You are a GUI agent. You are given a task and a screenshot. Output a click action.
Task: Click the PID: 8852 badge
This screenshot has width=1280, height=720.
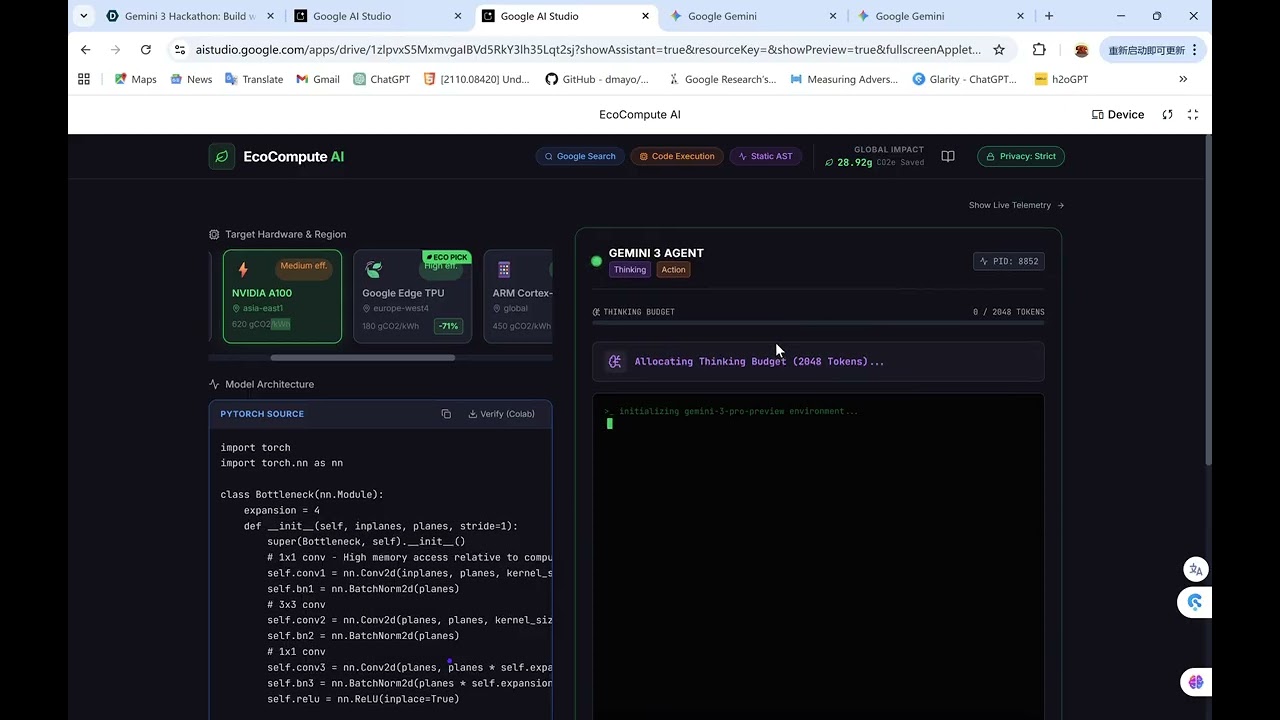click(x=1009, y=261)
